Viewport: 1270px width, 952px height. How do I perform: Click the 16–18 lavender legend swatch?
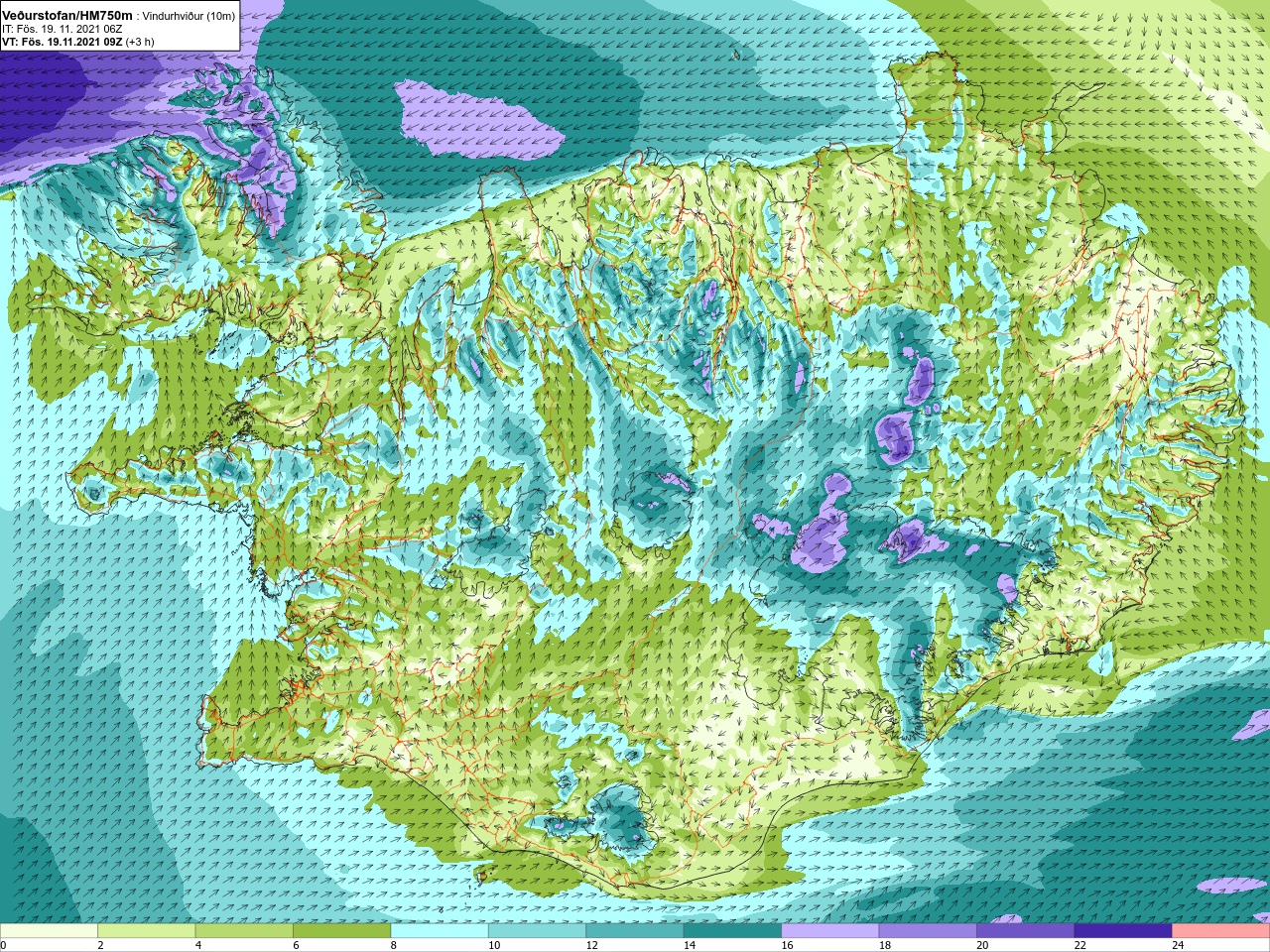830,931
